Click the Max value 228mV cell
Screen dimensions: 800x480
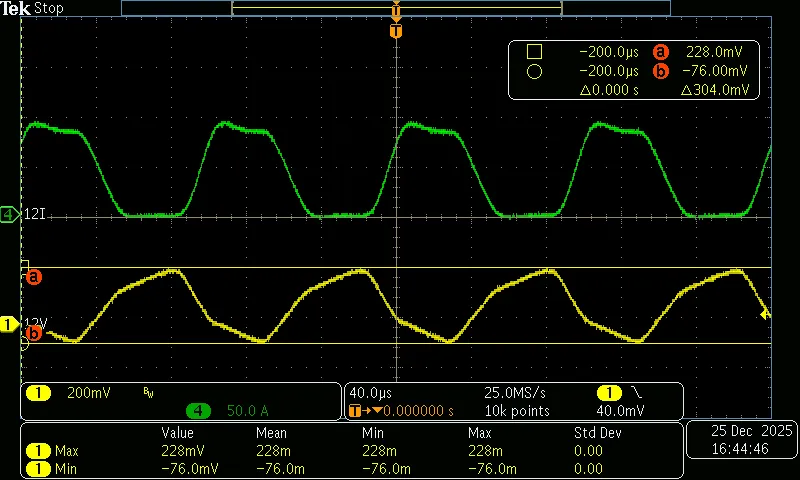click(x=183, y=451)
